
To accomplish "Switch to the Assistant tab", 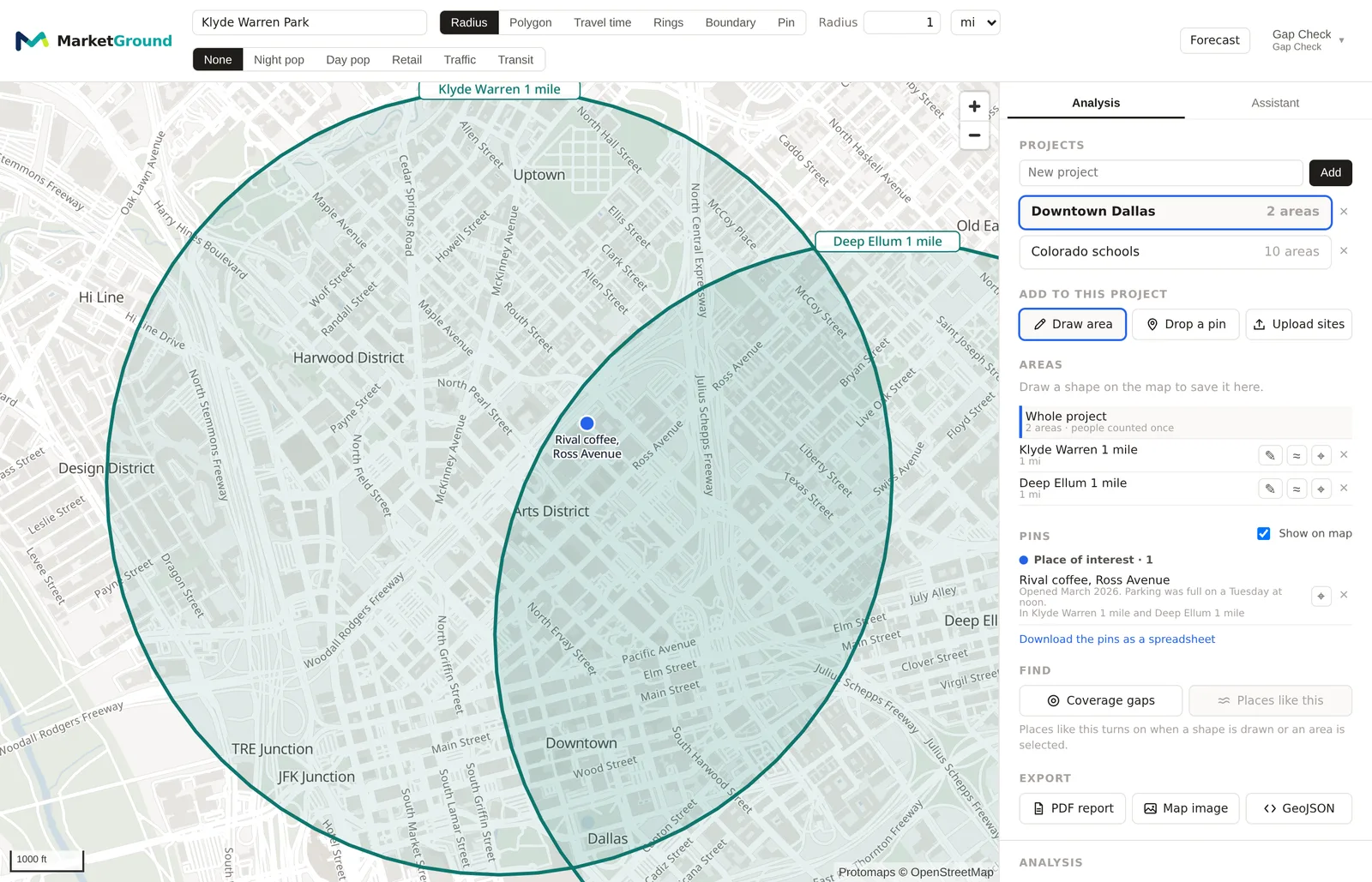I will 1275,103.
